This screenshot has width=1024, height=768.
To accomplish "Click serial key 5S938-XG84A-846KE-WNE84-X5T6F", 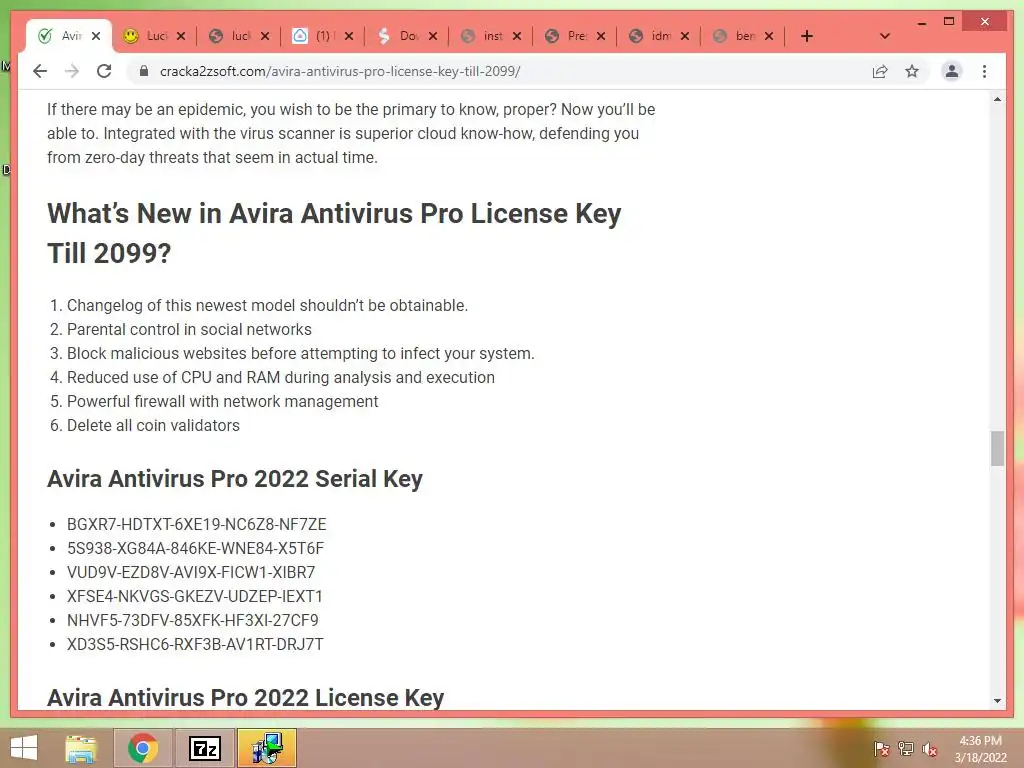I will [x=195, y=549].
